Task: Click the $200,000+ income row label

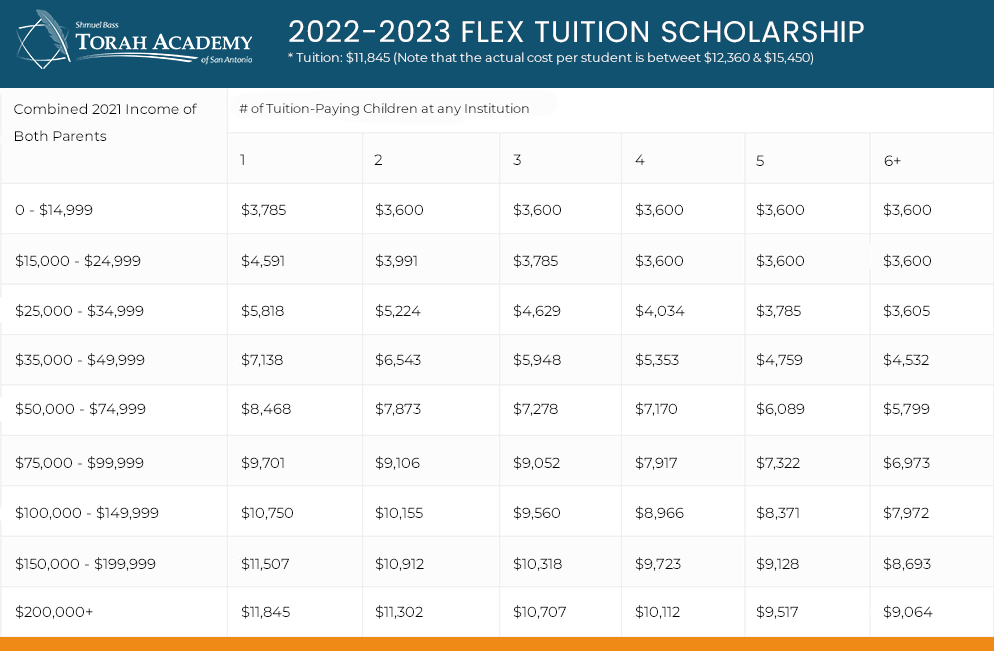Action: 54,612
